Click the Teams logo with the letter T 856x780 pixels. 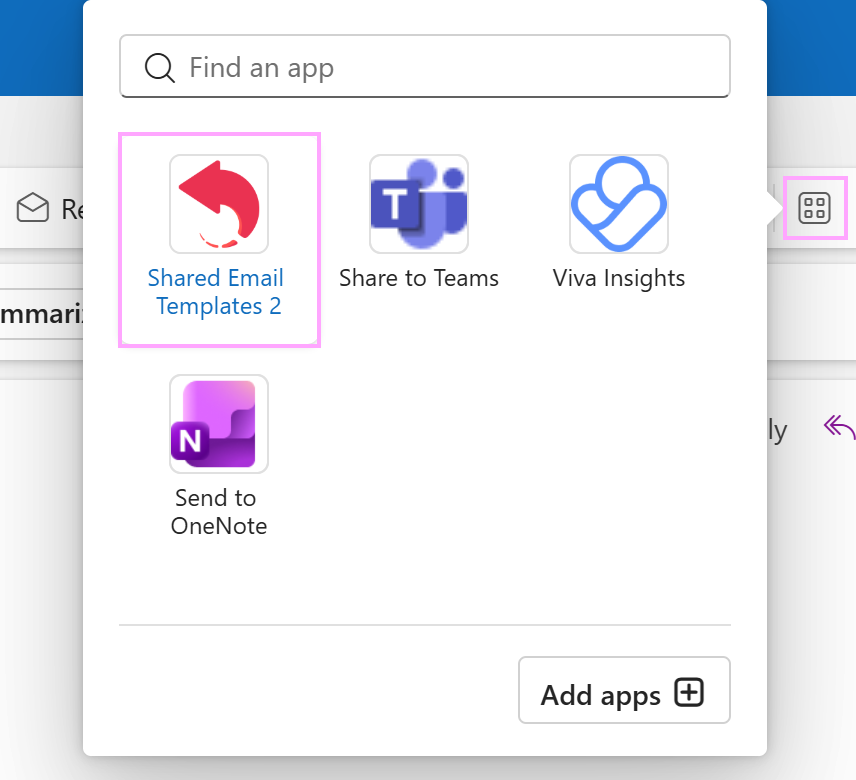tap(418, 204)
